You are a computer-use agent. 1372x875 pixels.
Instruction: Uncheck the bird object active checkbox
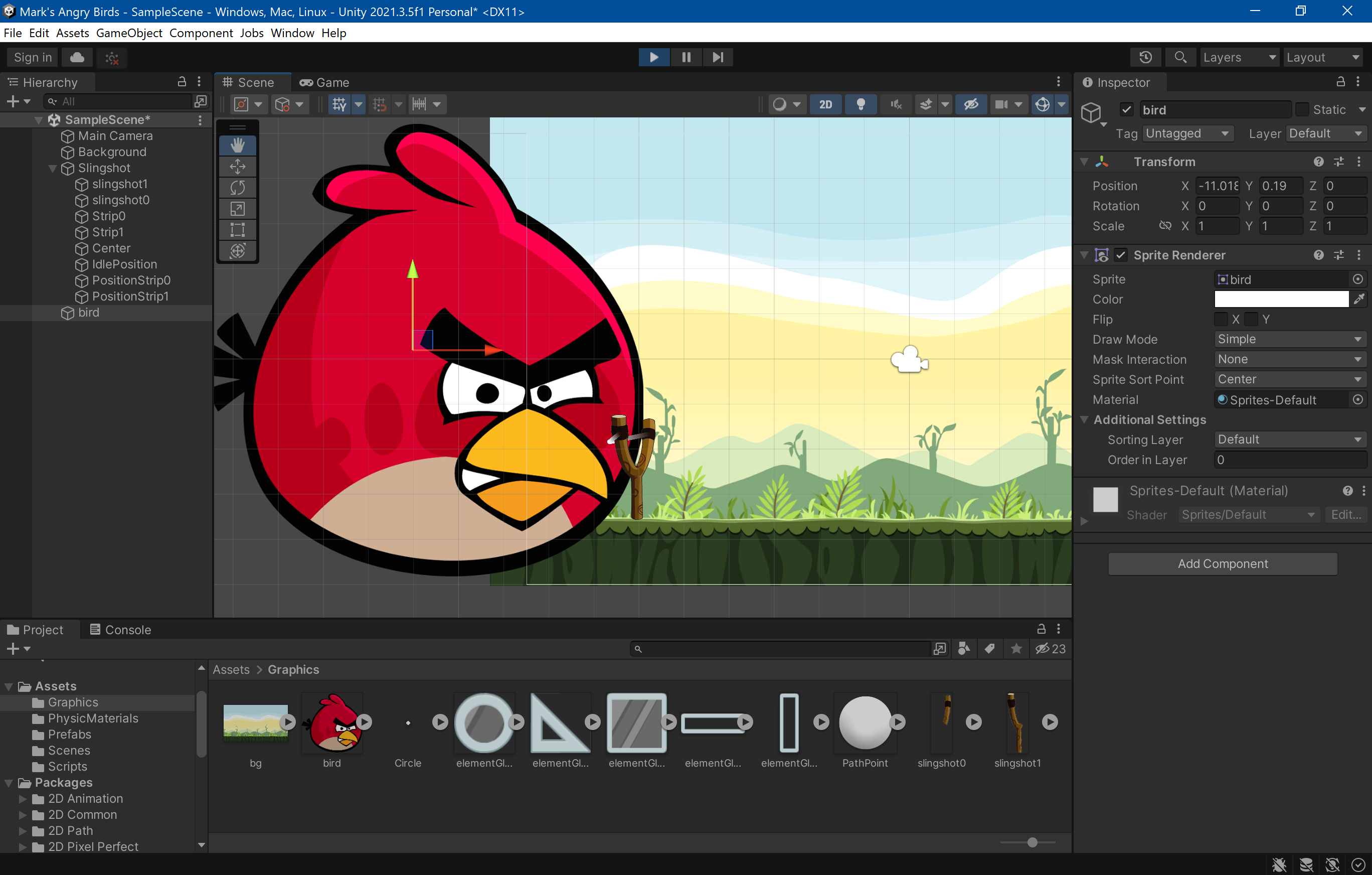point(1126,109)
